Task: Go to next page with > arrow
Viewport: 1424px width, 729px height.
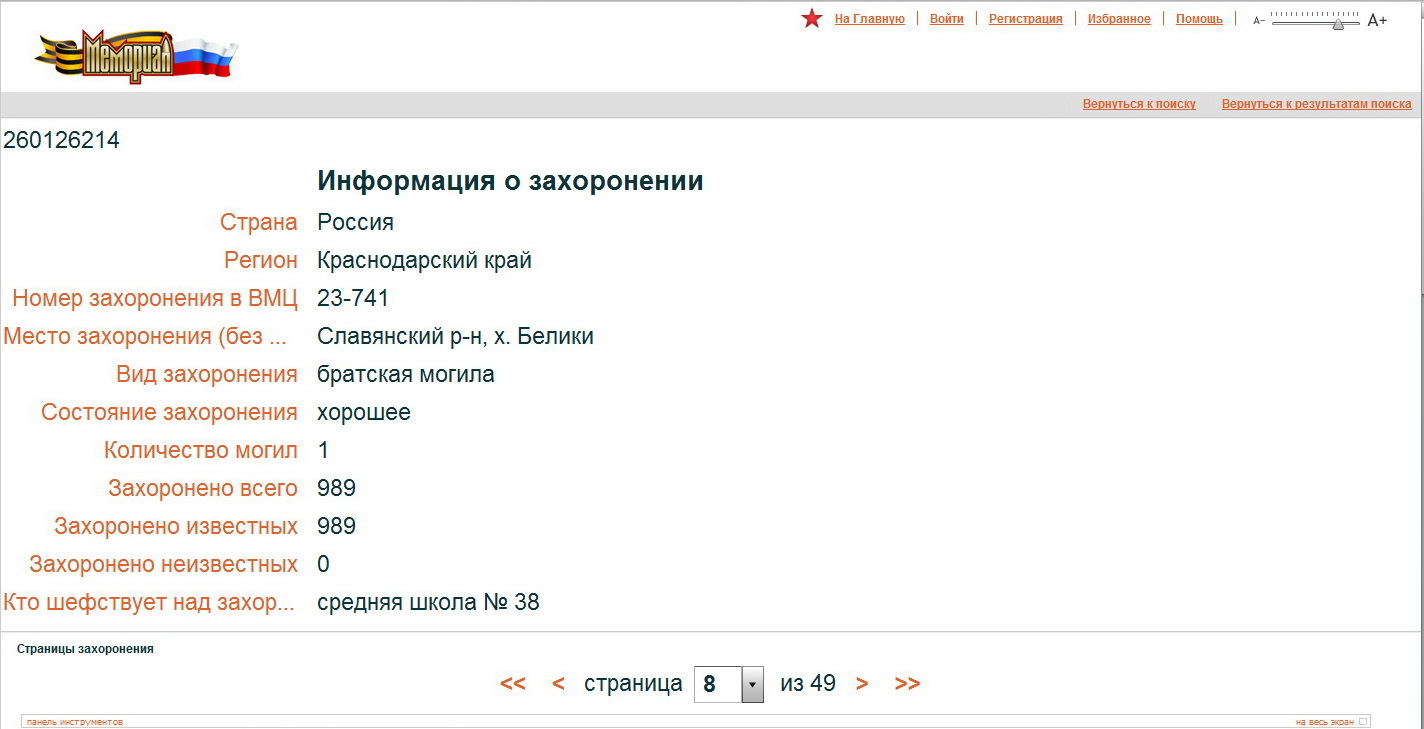Action: [x=862, y=684]
